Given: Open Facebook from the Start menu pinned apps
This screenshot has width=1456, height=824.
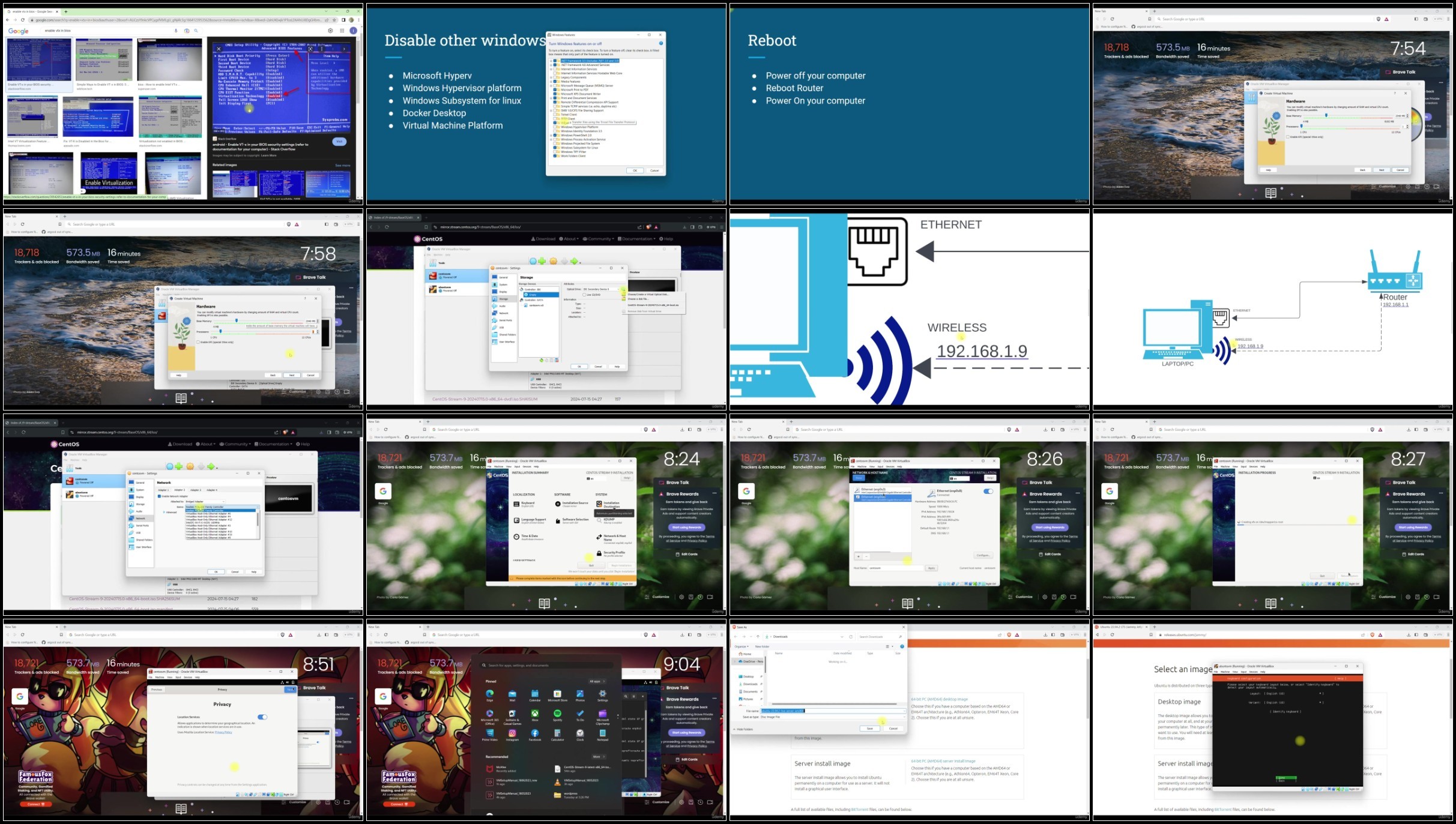Looking at the screenshot, I should tap(535, 735).
